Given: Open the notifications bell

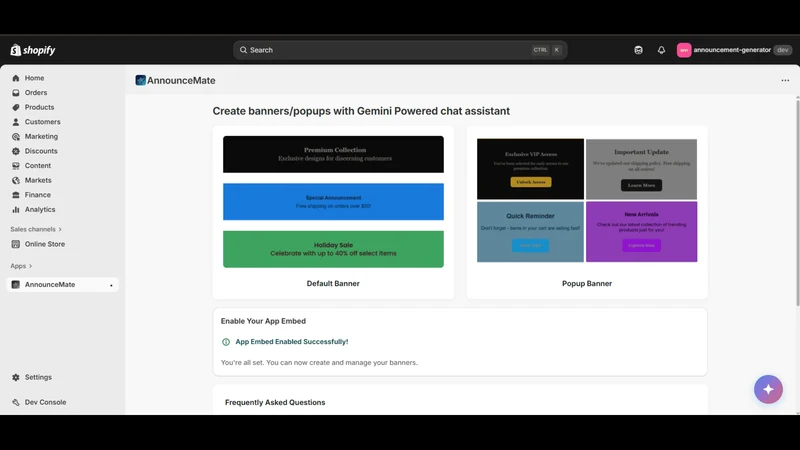Looking at the screenshot, I should tap(661, 50).
